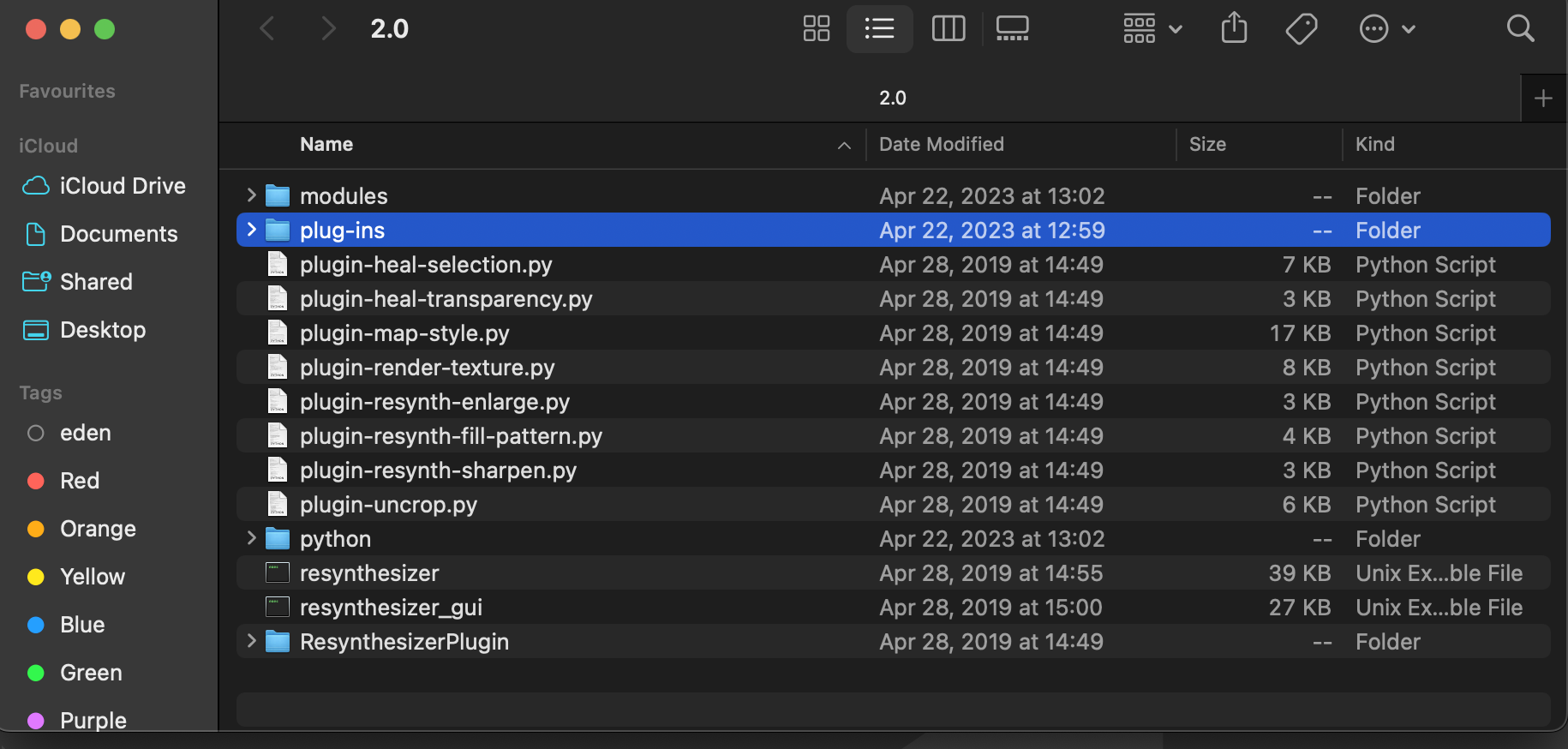Viewport: 1568px width, 749px height.
Task: Open Desktop from the sidebar
Action: (x=102, y=330)
